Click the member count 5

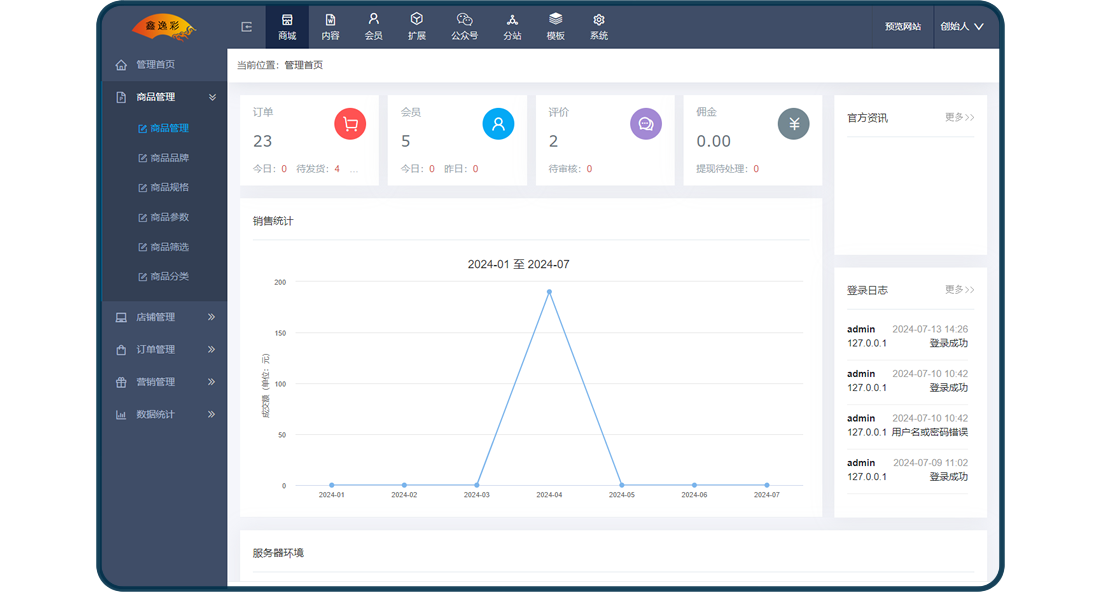click(x=405, y=142)
